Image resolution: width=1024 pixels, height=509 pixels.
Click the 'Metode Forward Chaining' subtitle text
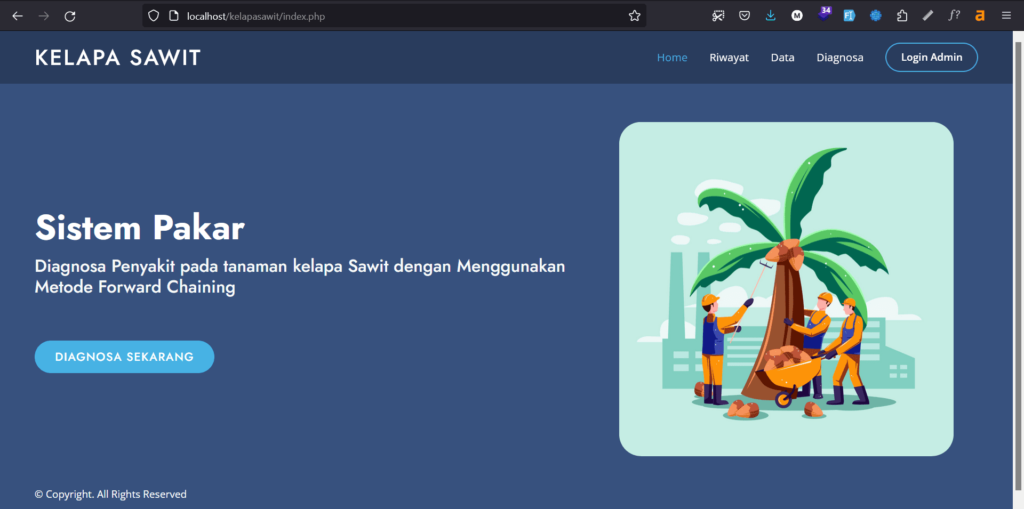(135, 287)
